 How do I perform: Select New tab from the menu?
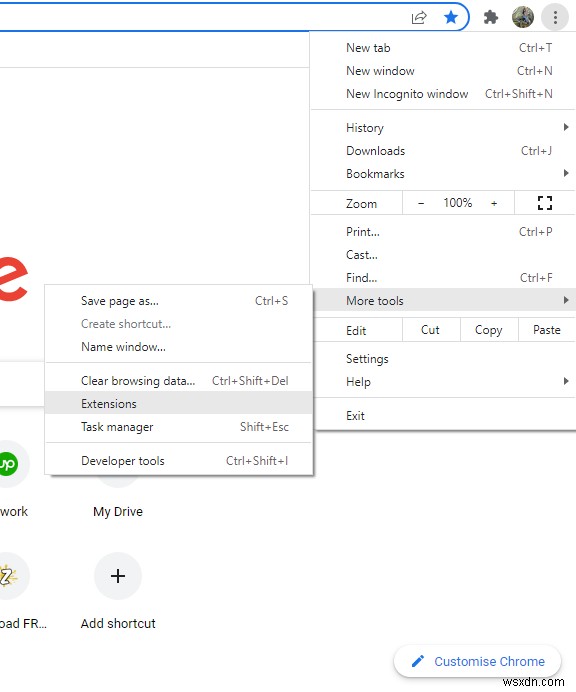[x=442, y=48]
